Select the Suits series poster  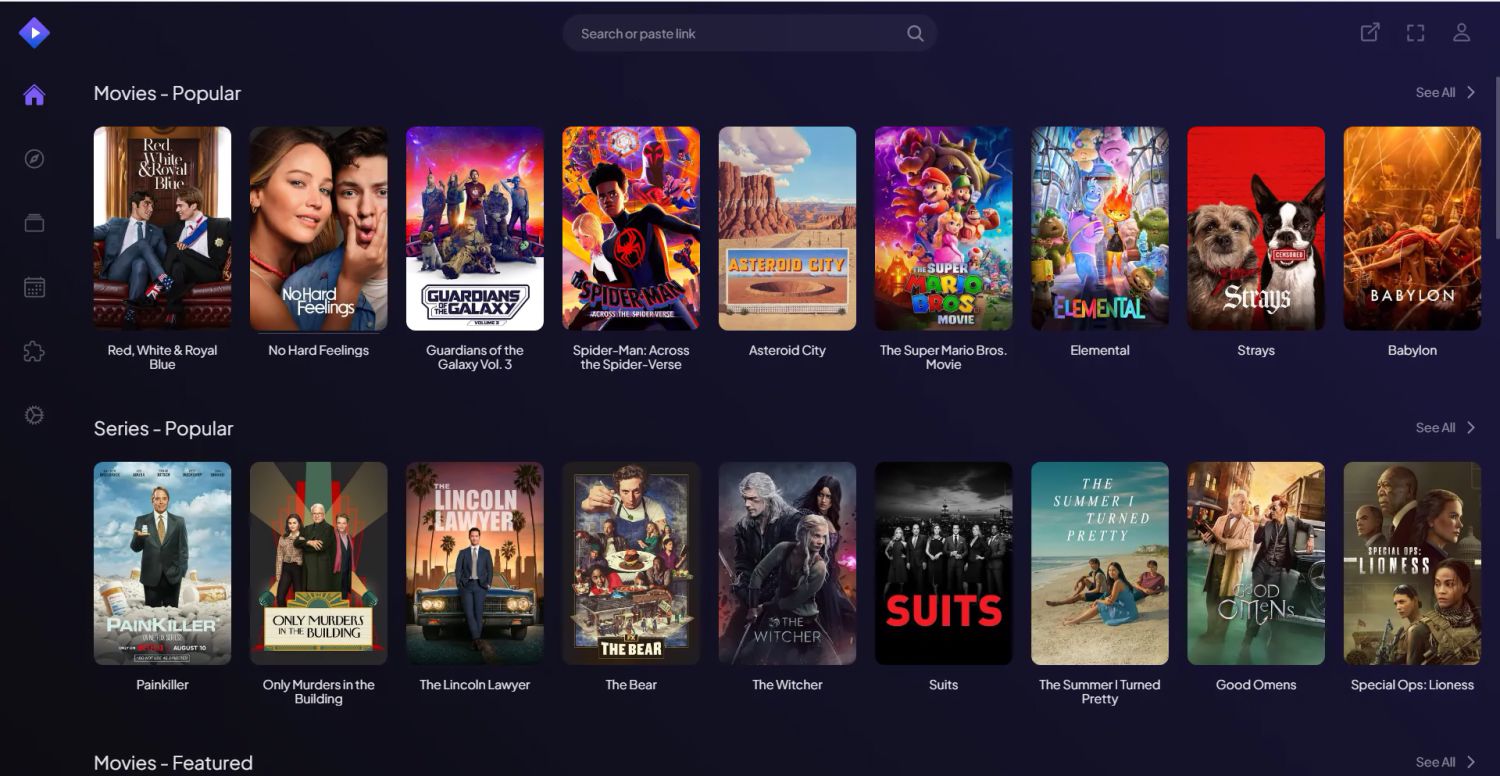coord(943,563)
